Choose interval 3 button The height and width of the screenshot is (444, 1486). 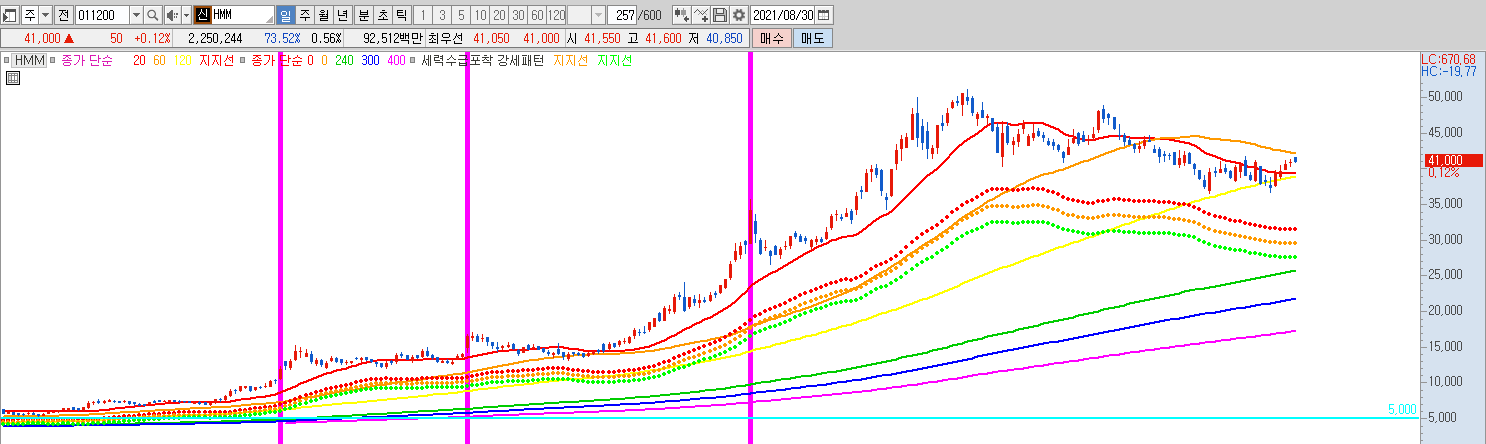click(442, 15)
